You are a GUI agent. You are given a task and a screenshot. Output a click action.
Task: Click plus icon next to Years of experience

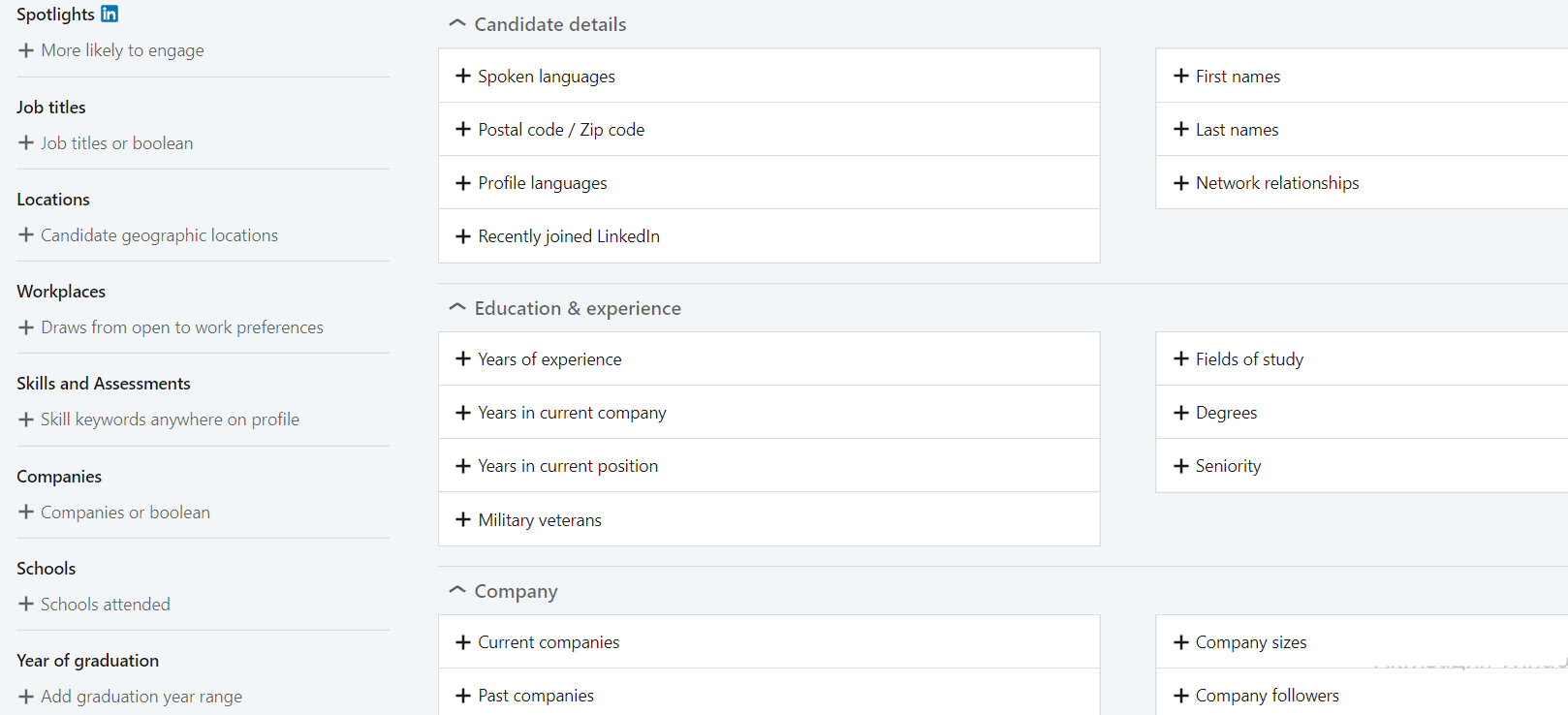point(463,358)
